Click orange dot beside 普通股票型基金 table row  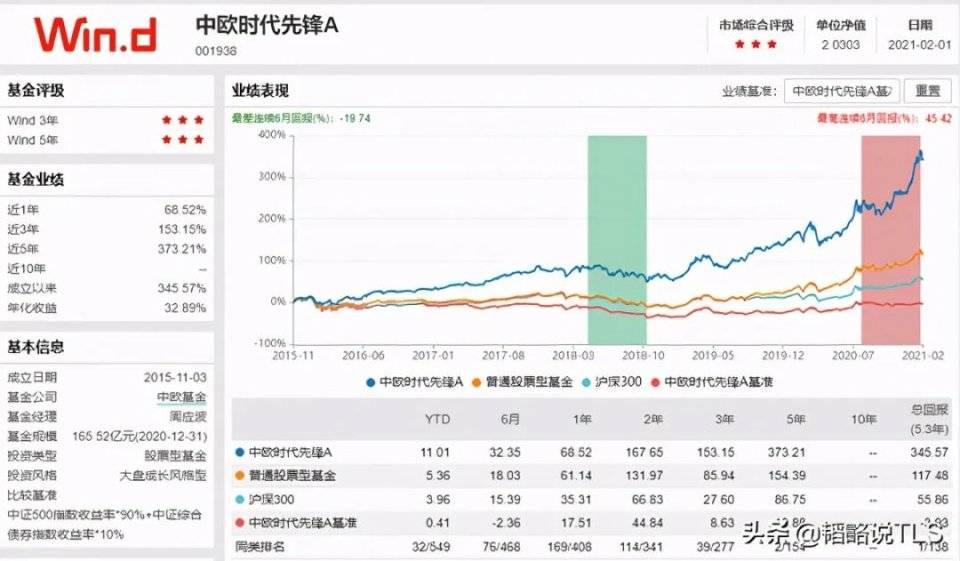click(x=239, y=476)
